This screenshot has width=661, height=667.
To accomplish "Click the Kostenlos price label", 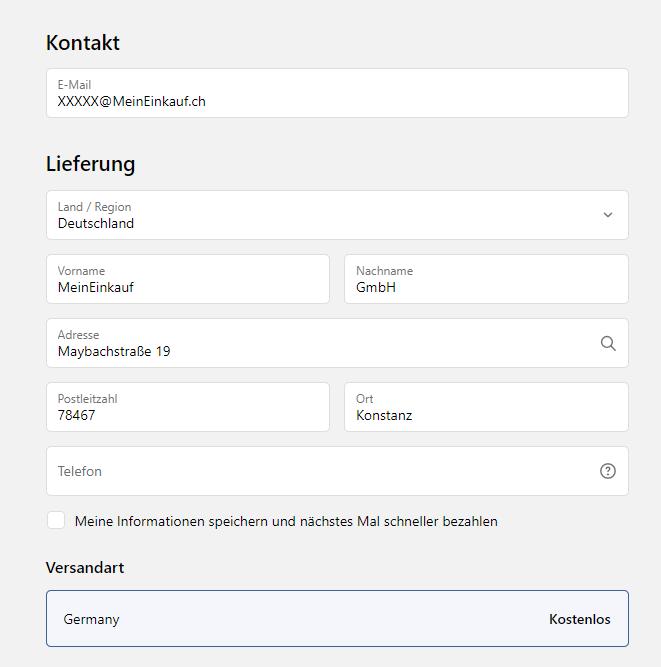I will tap(579, 619).
